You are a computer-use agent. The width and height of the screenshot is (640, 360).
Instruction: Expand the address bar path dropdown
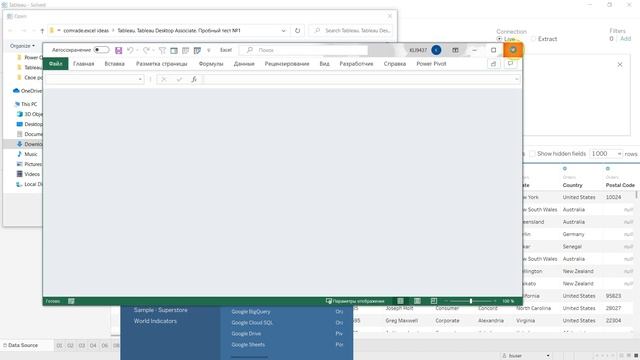pos(283,31)
